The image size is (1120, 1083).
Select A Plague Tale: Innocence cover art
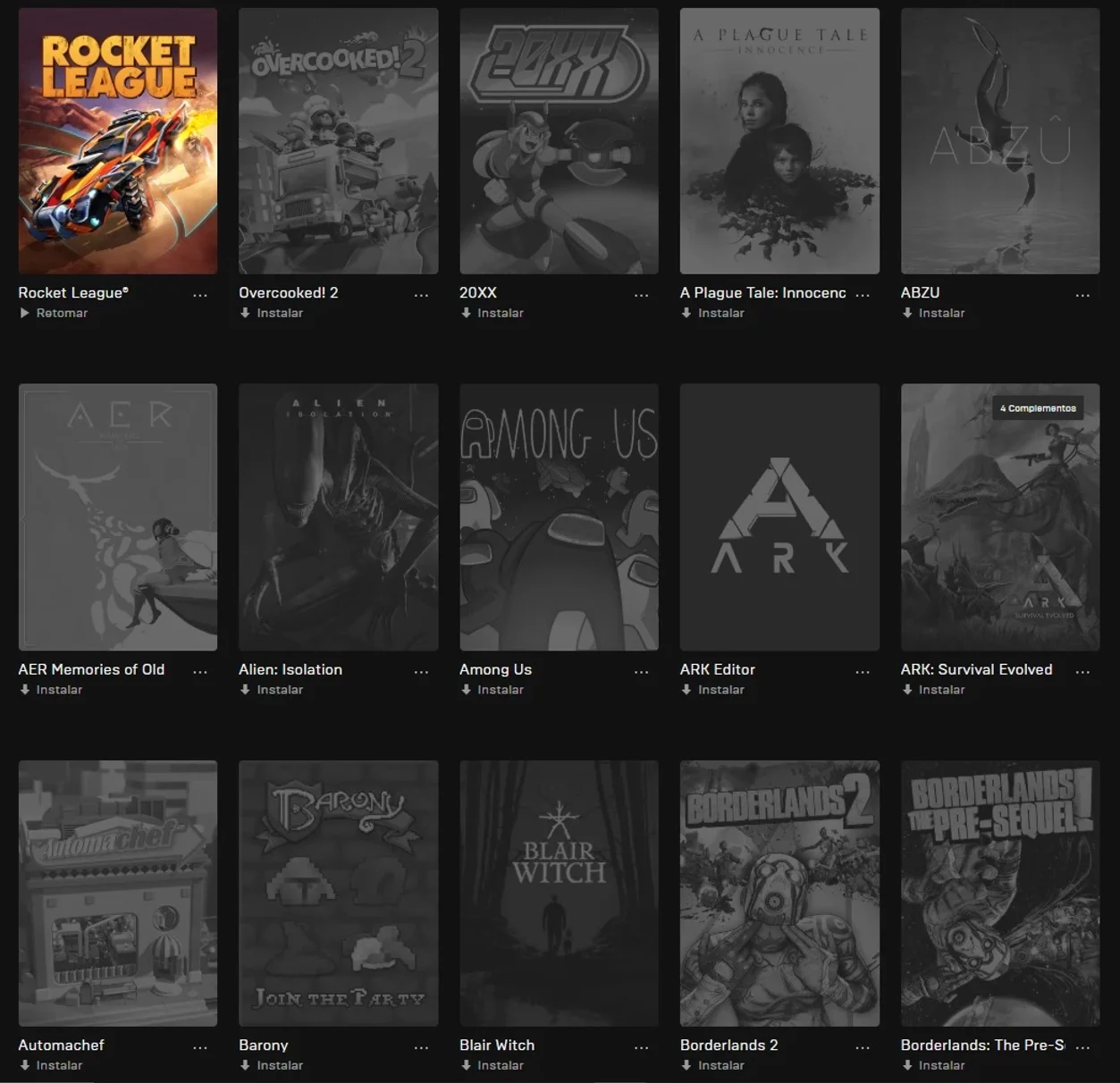pyautogui.click(x=779, y=141)
